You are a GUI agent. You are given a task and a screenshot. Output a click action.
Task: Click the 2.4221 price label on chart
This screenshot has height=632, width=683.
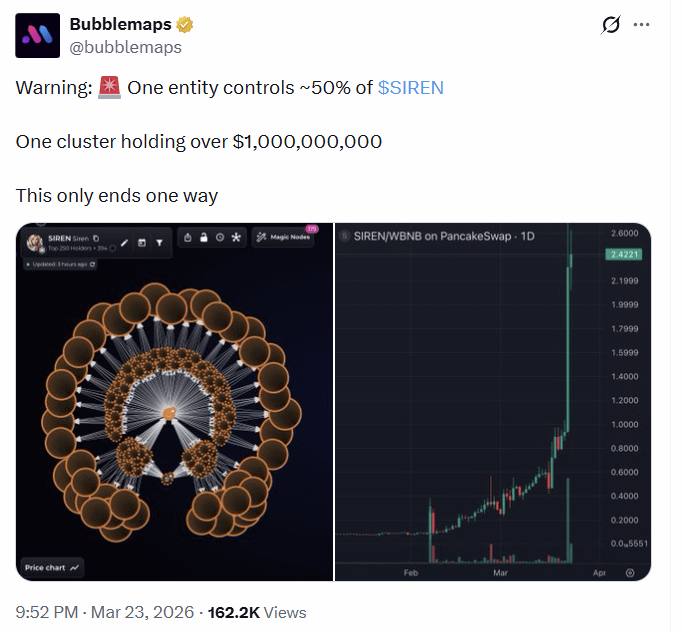(628, 255)
